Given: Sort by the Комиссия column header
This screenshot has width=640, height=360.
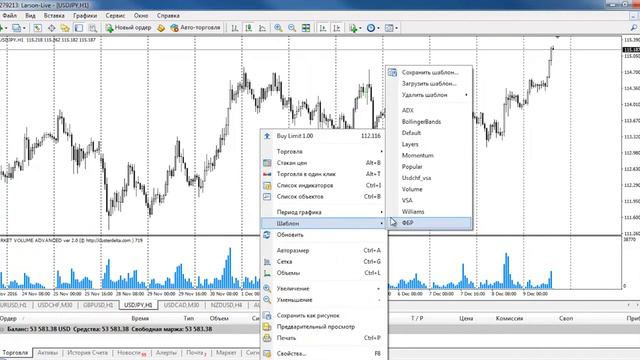Looking at the screenshot, I should pos(509,318).
